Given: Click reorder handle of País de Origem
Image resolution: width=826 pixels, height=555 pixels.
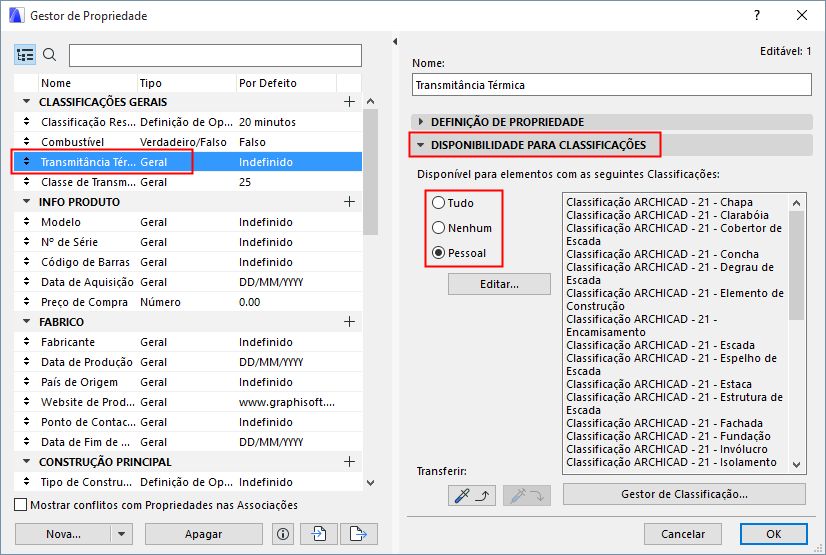Looking at the screenshot, I should tap(26, 382).
